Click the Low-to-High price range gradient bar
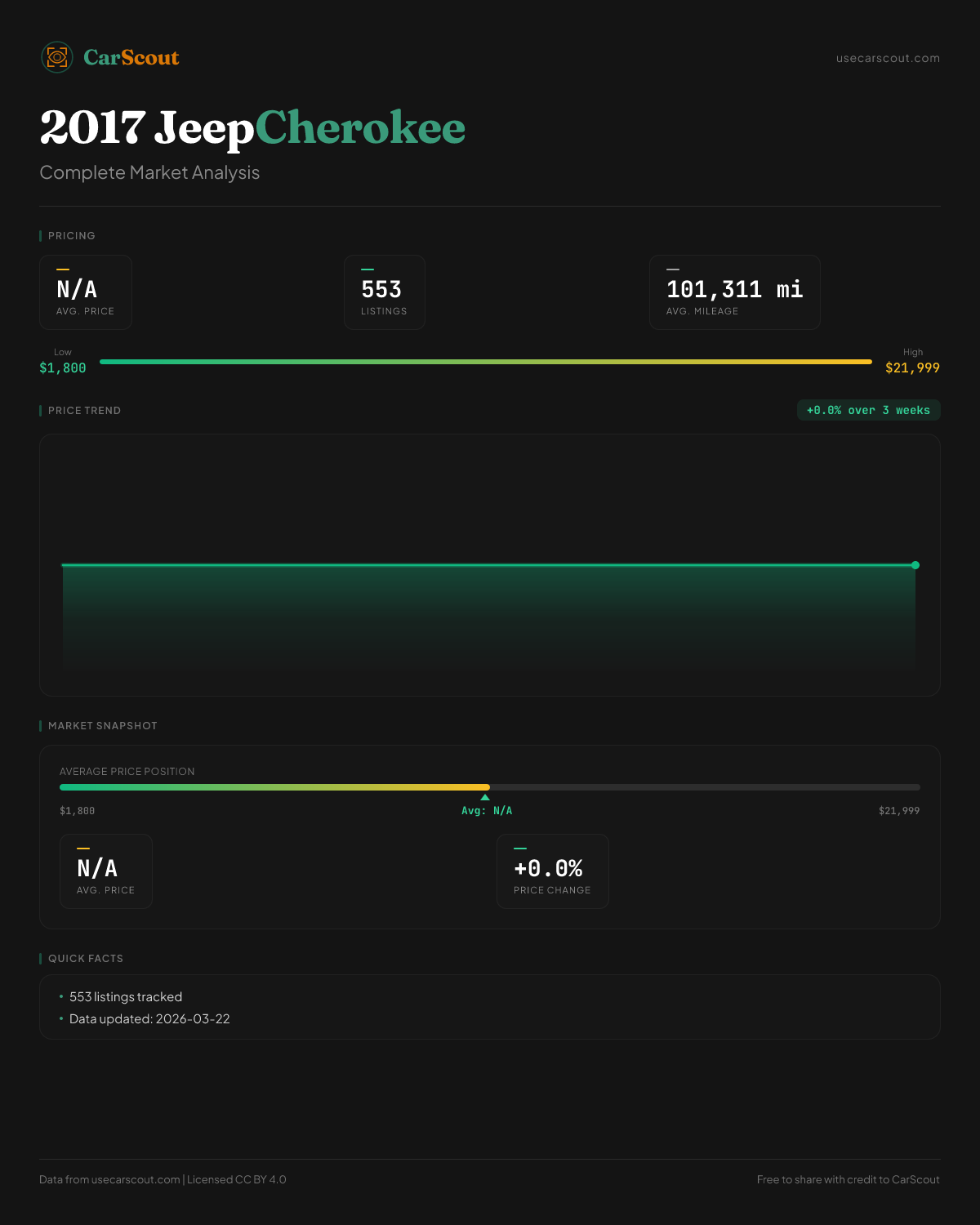Image resolution: width=980 pixels, height=1225 pixels. 486,362
